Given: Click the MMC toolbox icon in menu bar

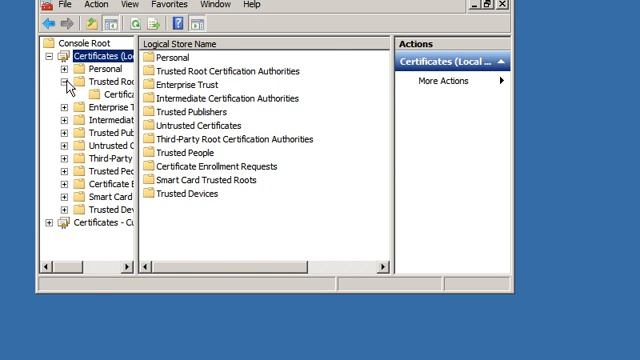Looking at the screenshot, I should (x=47, y=5).
